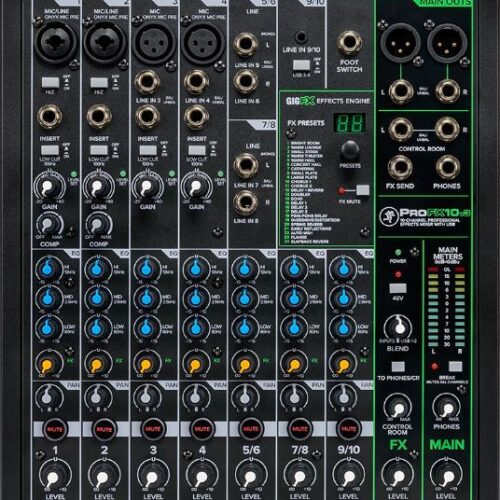Select the channel 3 XLR MIC input
The width and height of the screenshot is (500, 500).
click(x=154, y=43)
